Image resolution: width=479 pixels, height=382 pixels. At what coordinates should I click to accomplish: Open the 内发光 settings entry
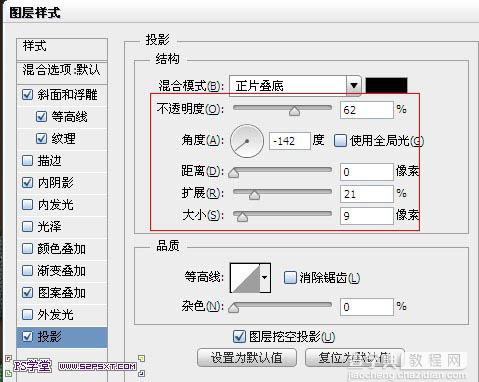tap(55, 205)
